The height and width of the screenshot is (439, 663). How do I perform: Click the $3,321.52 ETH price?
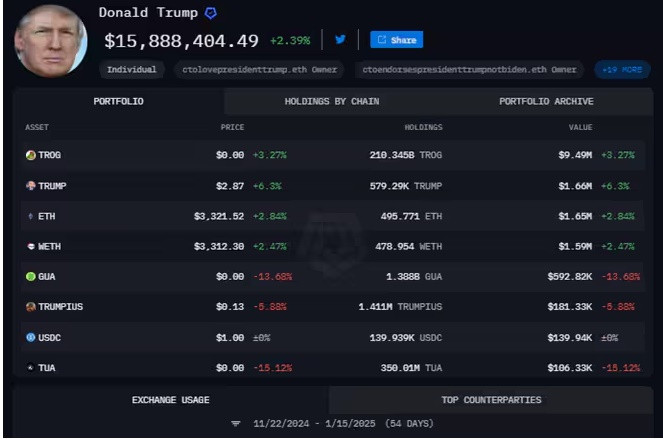point(219,216)
